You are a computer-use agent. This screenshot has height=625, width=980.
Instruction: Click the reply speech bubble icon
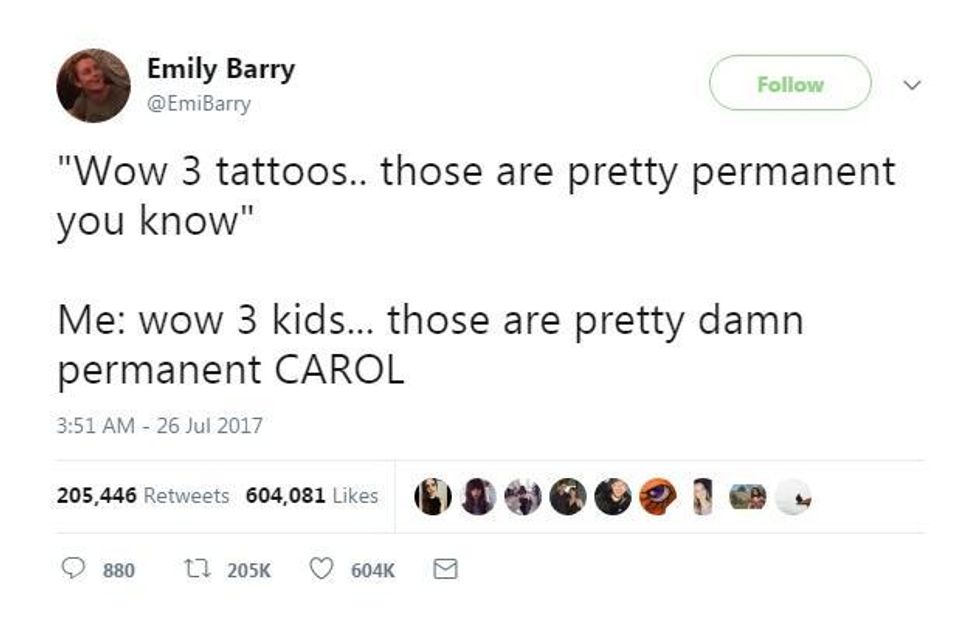pos(74,568)
